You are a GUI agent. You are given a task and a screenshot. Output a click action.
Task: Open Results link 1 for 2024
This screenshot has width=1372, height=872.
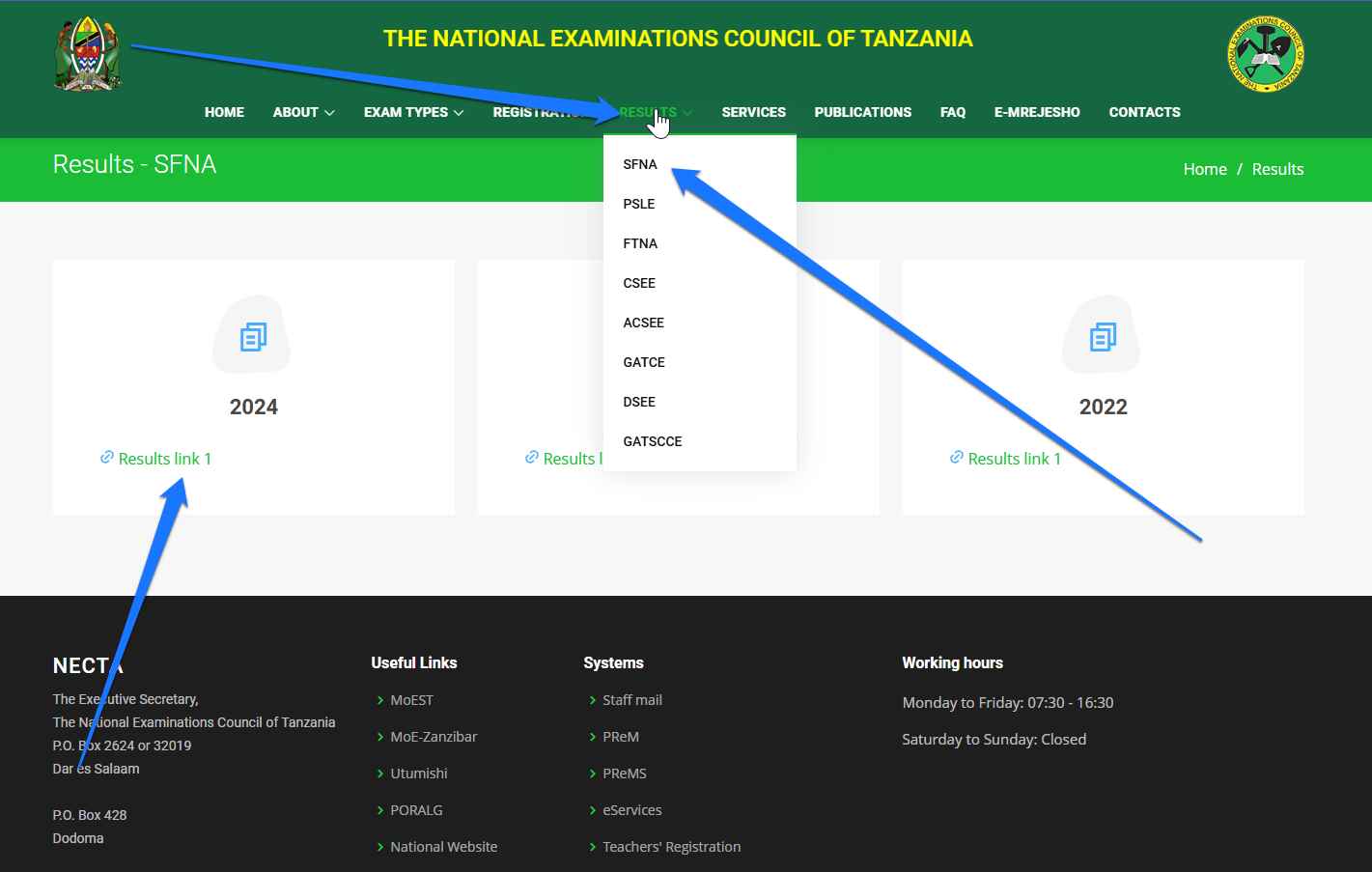coord(164,459)
